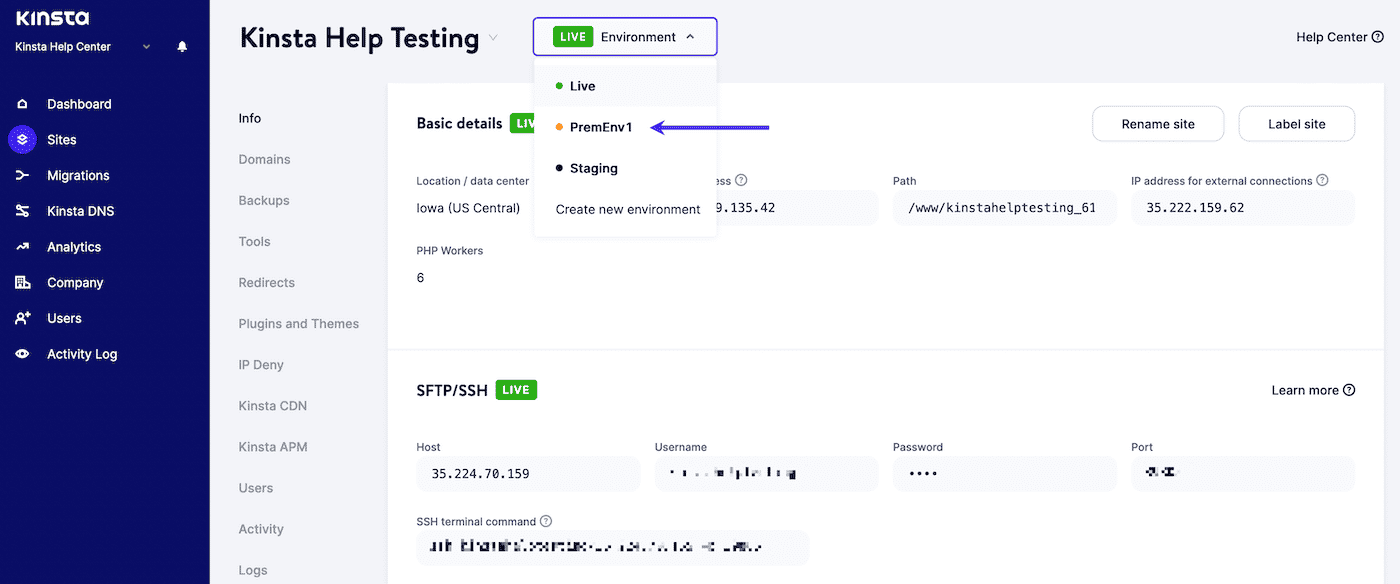The width and height of the screenshot is (1400, 584).
Task: Open the Backups section
Action: tap(263, 200)
